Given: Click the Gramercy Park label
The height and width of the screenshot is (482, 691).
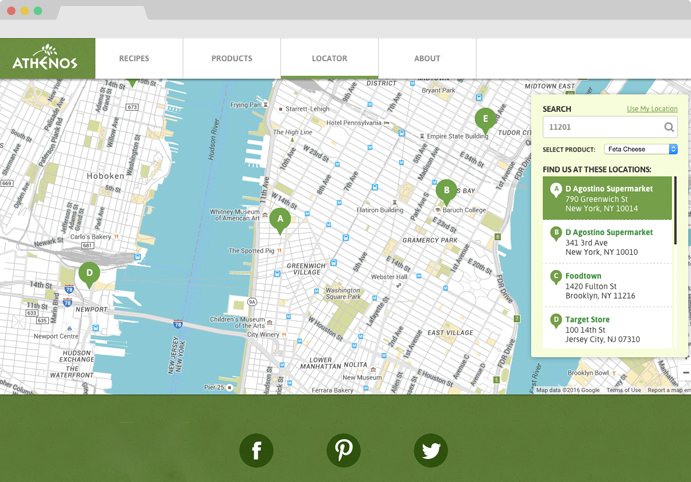Looking at the screenshot, I should point(430,240).
